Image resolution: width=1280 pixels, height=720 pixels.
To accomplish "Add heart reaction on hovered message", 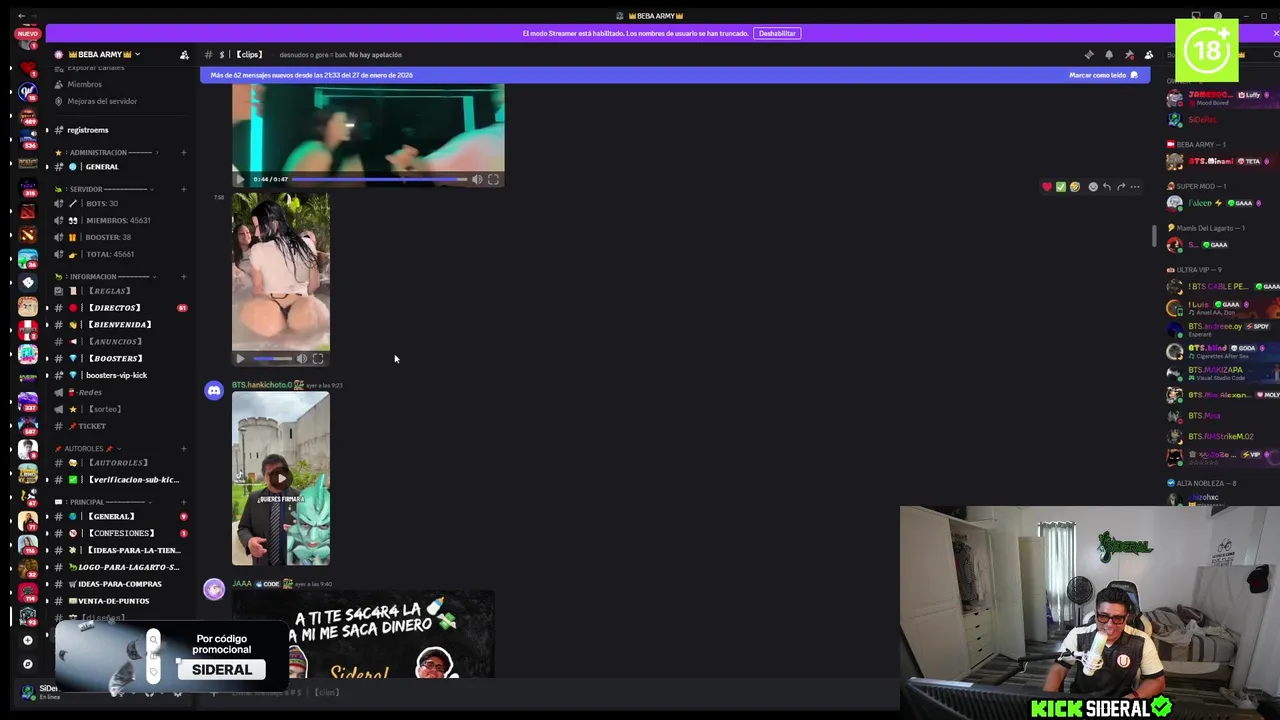I will 1047,187.
